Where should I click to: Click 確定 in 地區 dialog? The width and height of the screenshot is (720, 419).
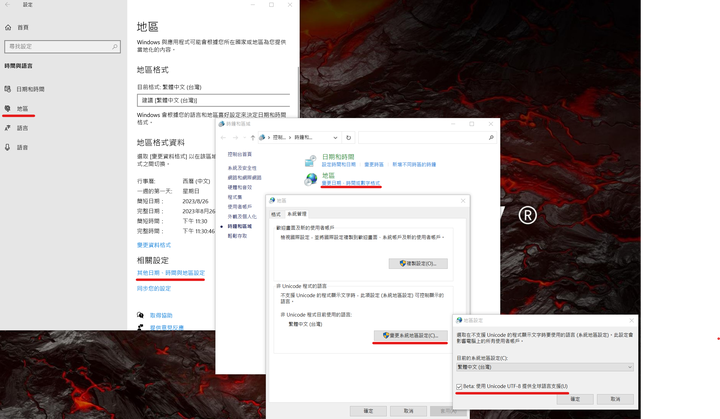click(x=368, y=411)
